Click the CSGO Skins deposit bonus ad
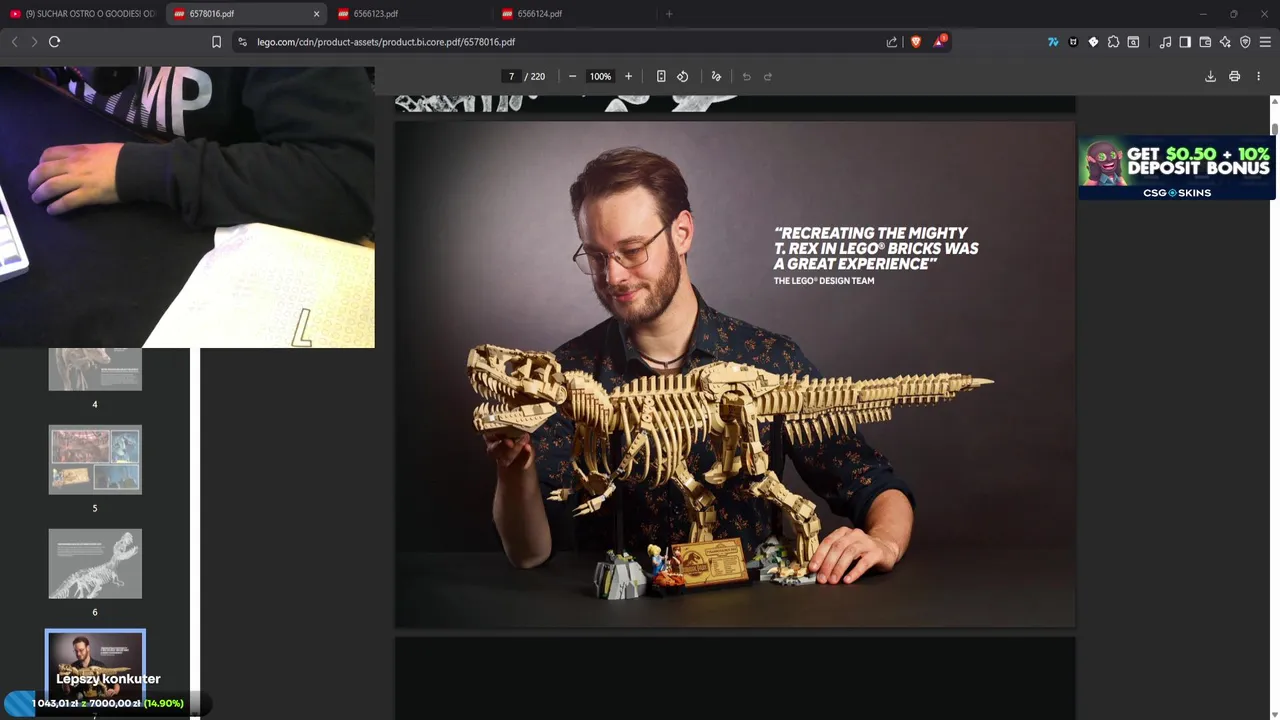Image resolution: width=1280 pixels, height=720 pixels. pyautogui.click(x=1176, y=167)
